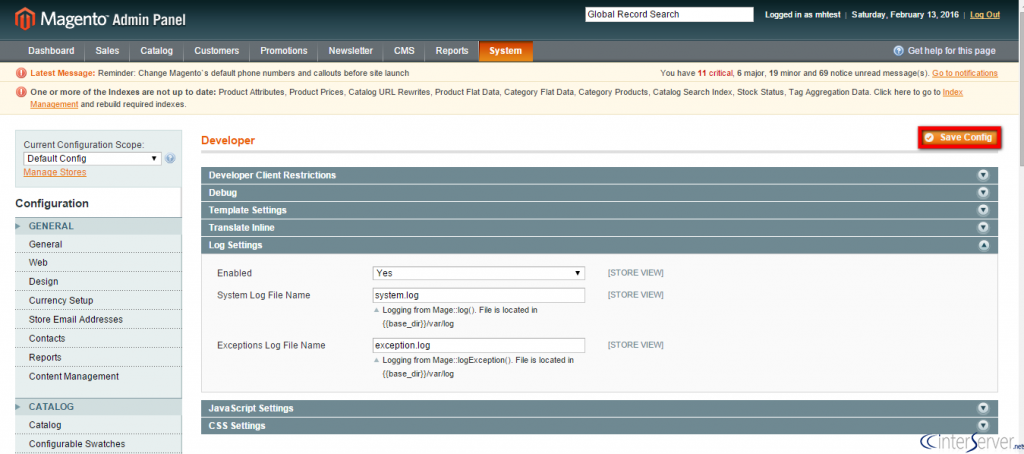Open the Promotions menu
Viewport: 1024px width, 454px height.
click(x=283, y=50)
